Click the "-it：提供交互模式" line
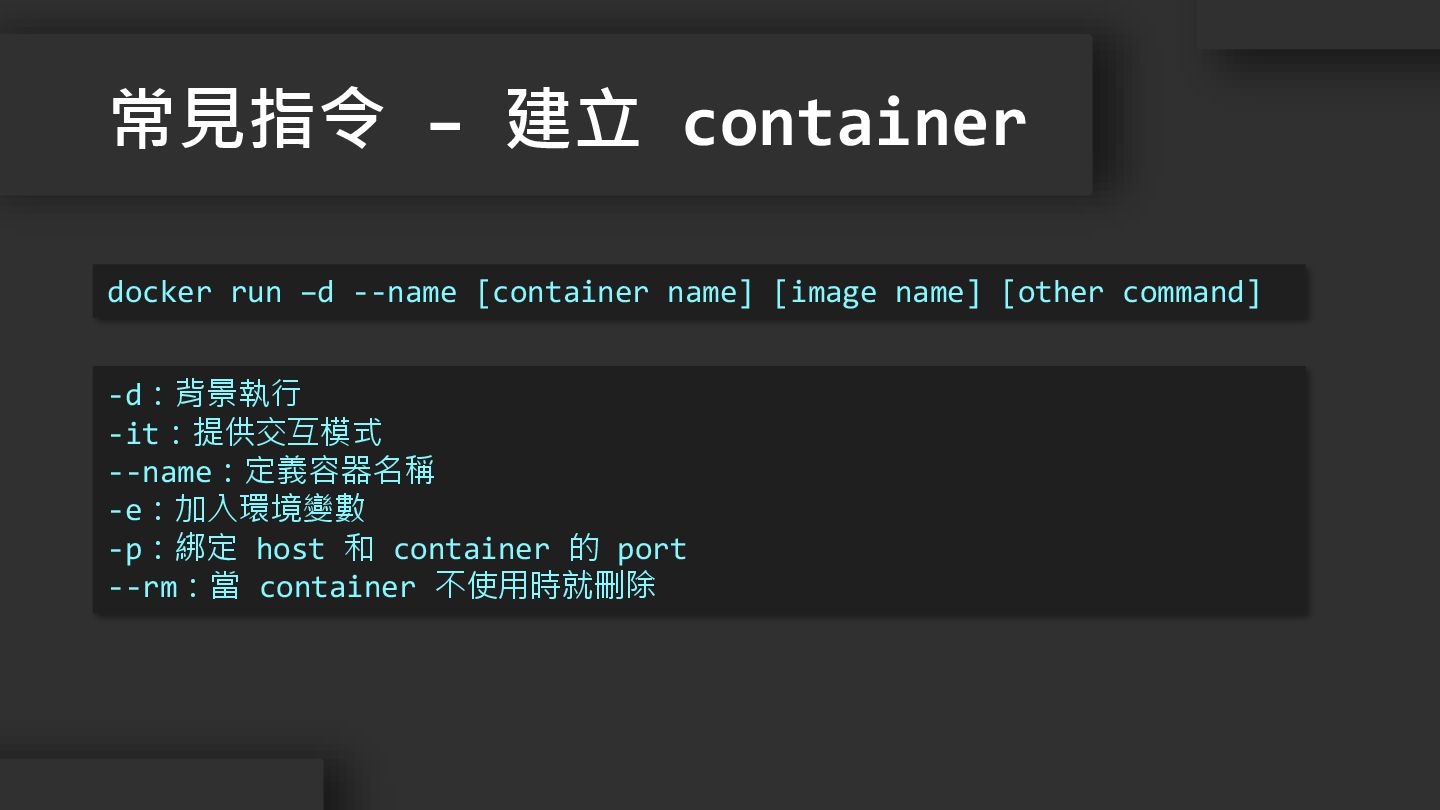Viewport: 1440px width, 810px height. (245, 433)
